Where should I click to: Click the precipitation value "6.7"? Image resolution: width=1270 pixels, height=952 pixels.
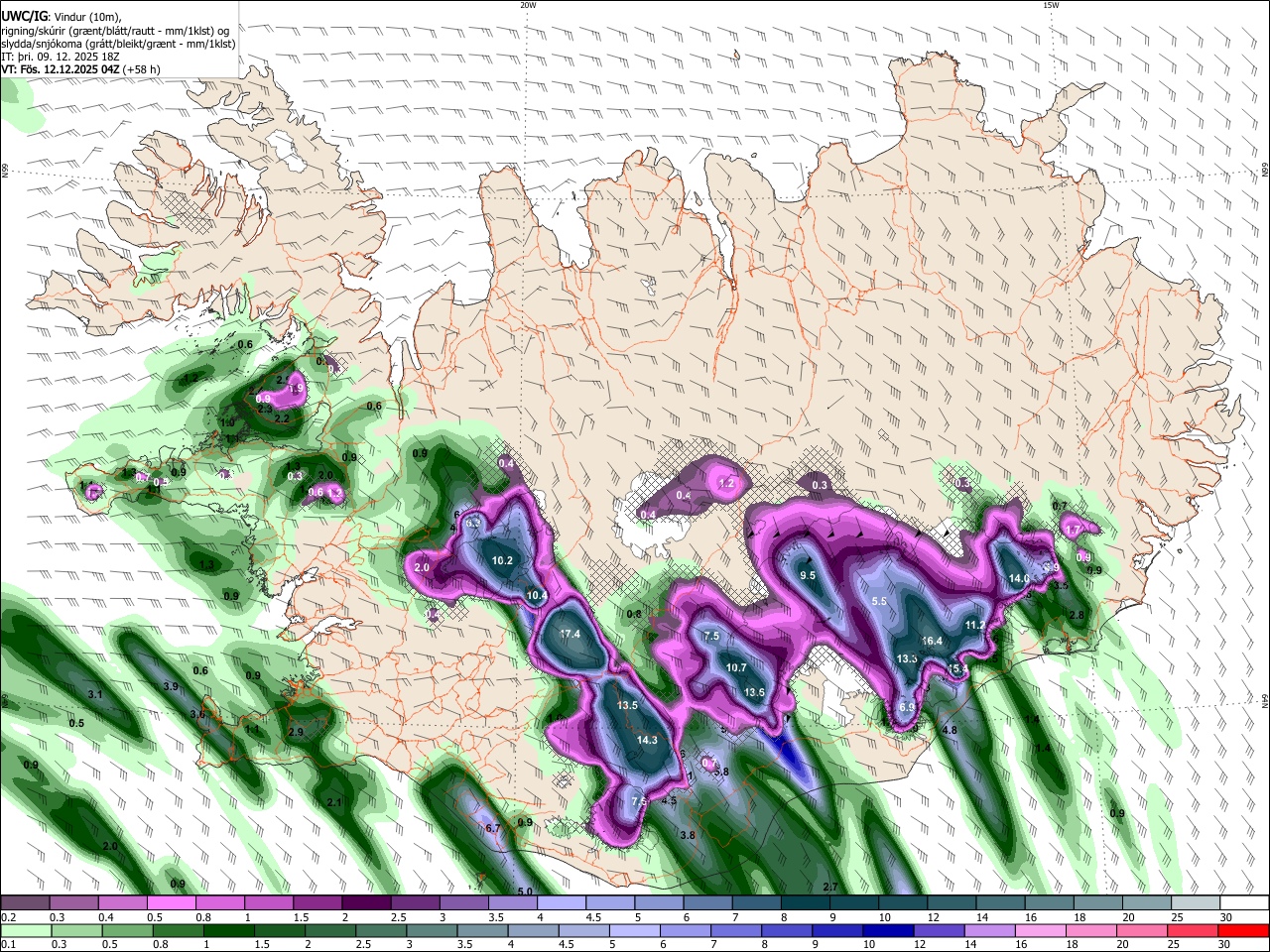(x=494, y=827)
